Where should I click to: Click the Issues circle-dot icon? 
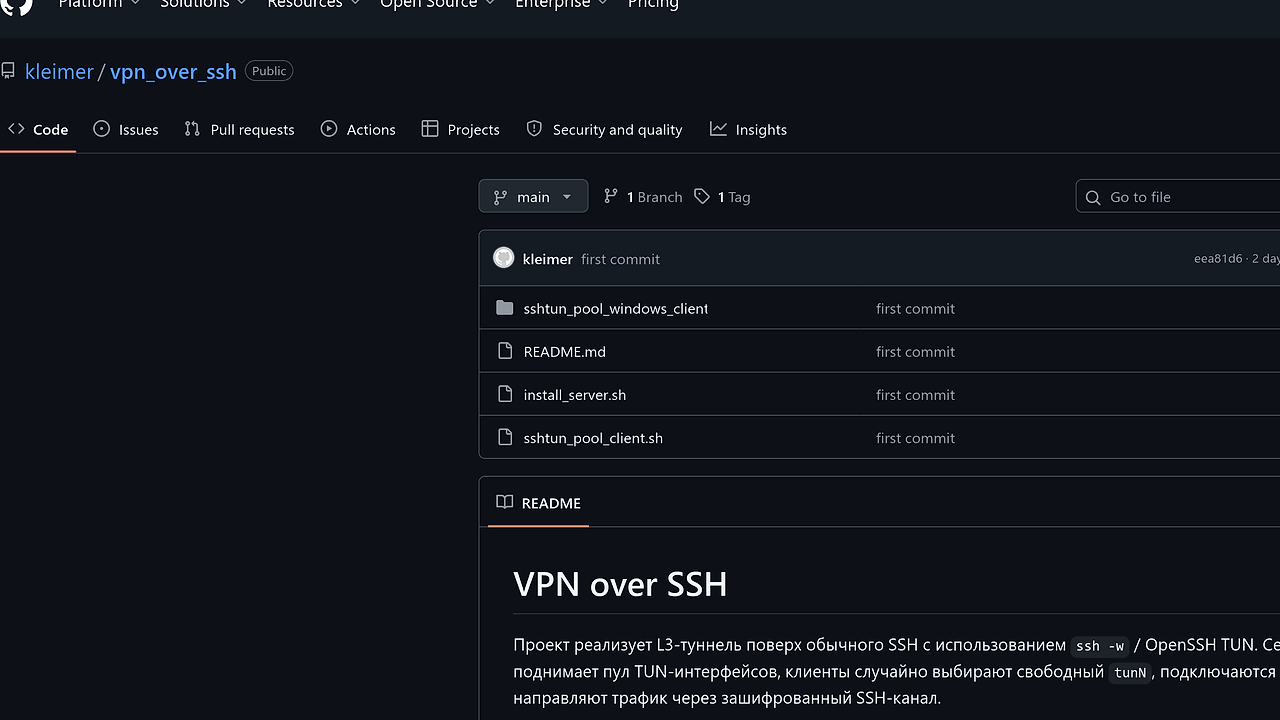101,129
